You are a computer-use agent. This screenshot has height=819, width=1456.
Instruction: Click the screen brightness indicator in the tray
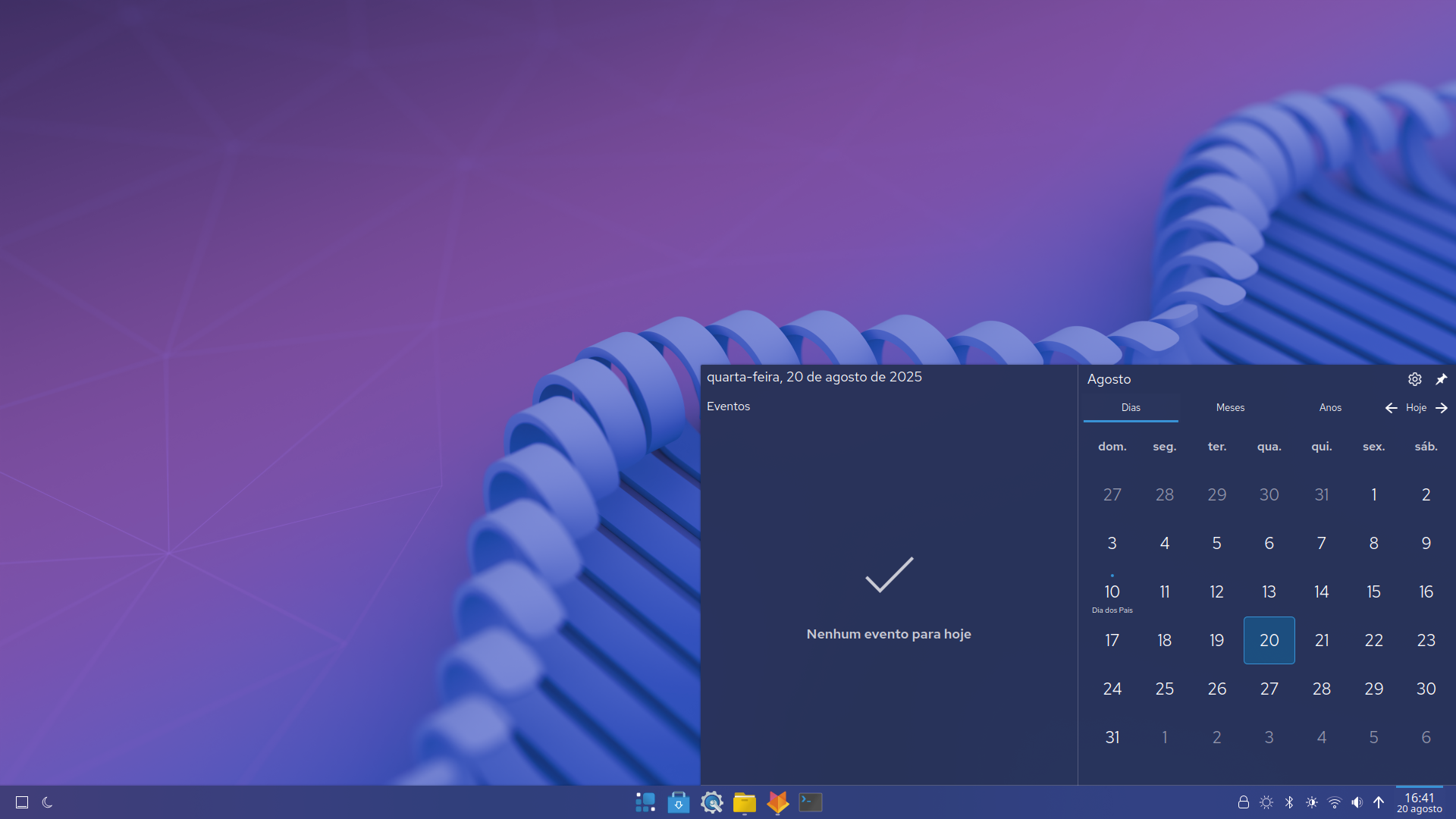(x=1266, y=802)
